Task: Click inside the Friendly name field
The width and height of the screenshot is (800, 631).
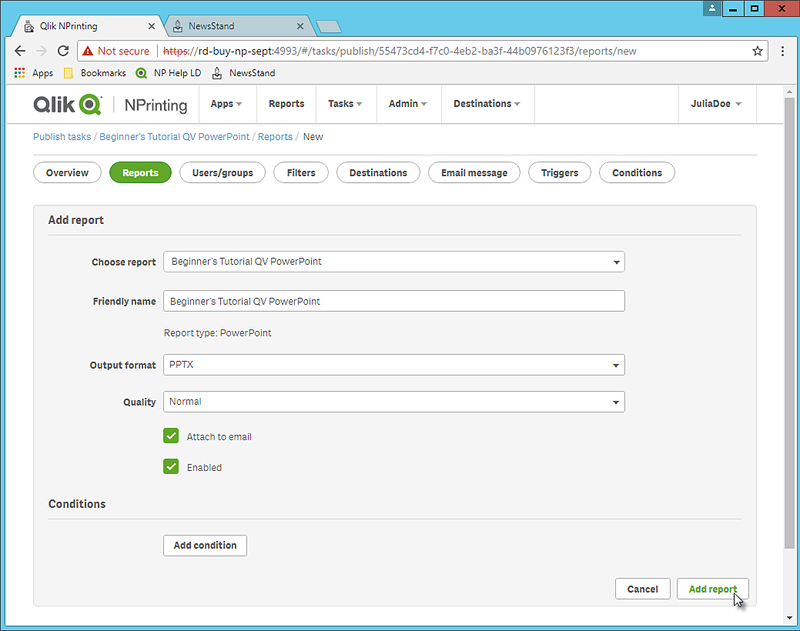Action: 394,301
